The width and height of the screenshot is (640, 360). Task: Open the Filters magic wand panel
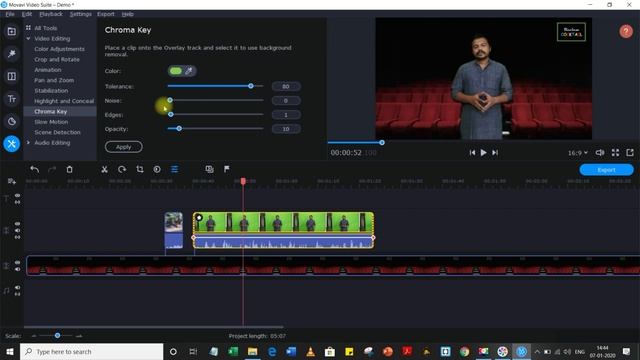click(11, 53)
